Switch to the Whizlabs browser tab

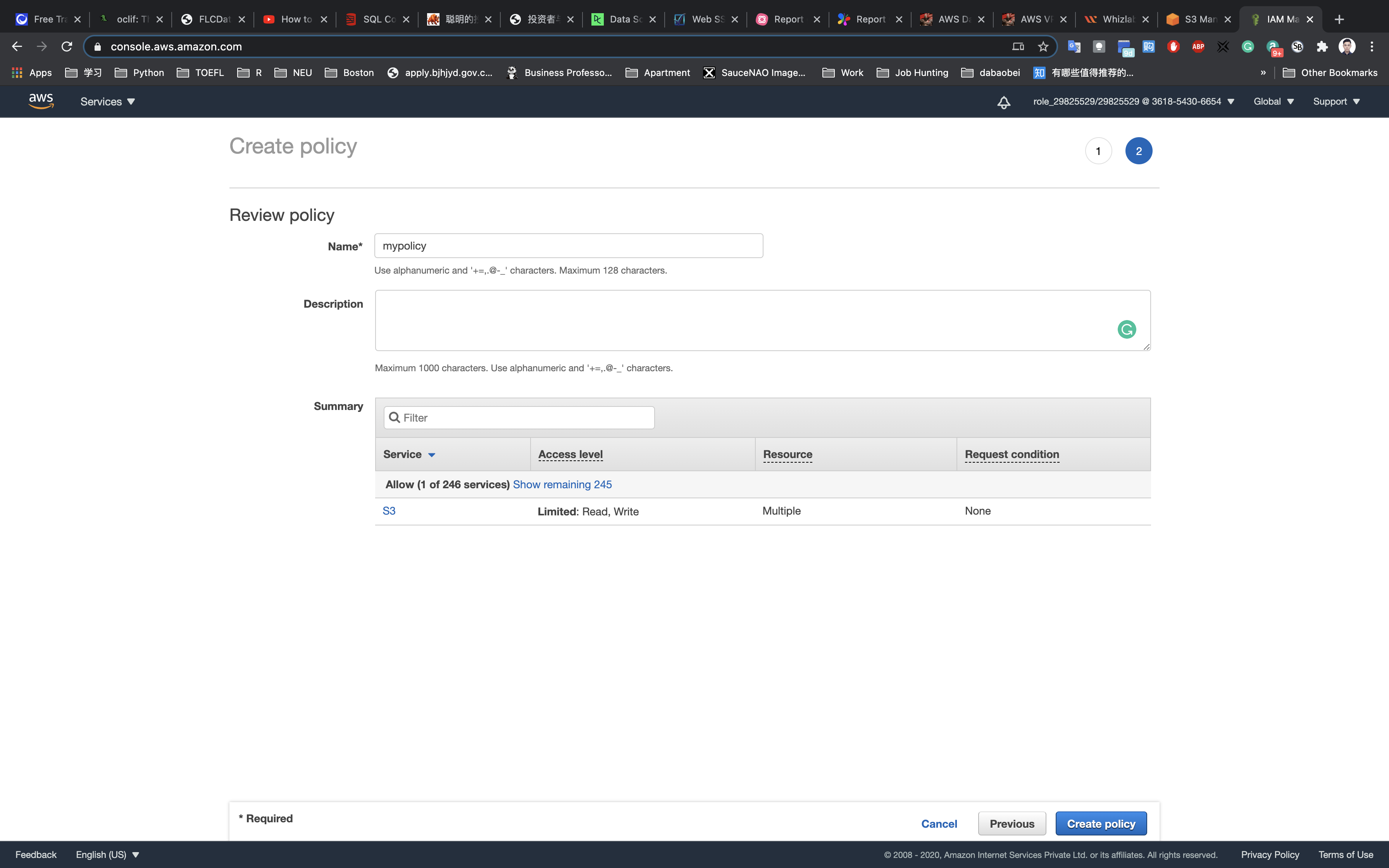1117,19
